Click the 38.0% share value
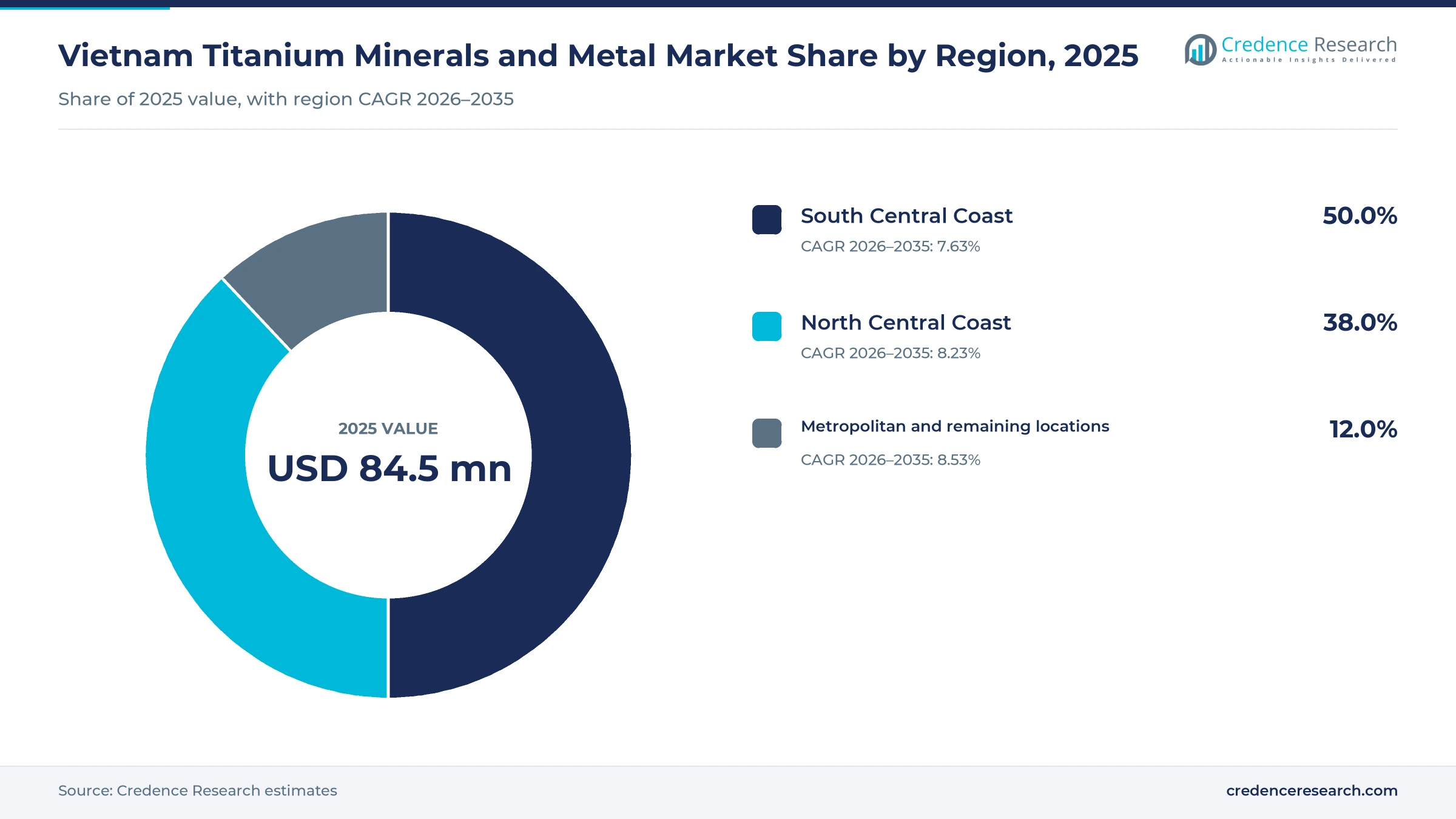 coord(1360,323)
